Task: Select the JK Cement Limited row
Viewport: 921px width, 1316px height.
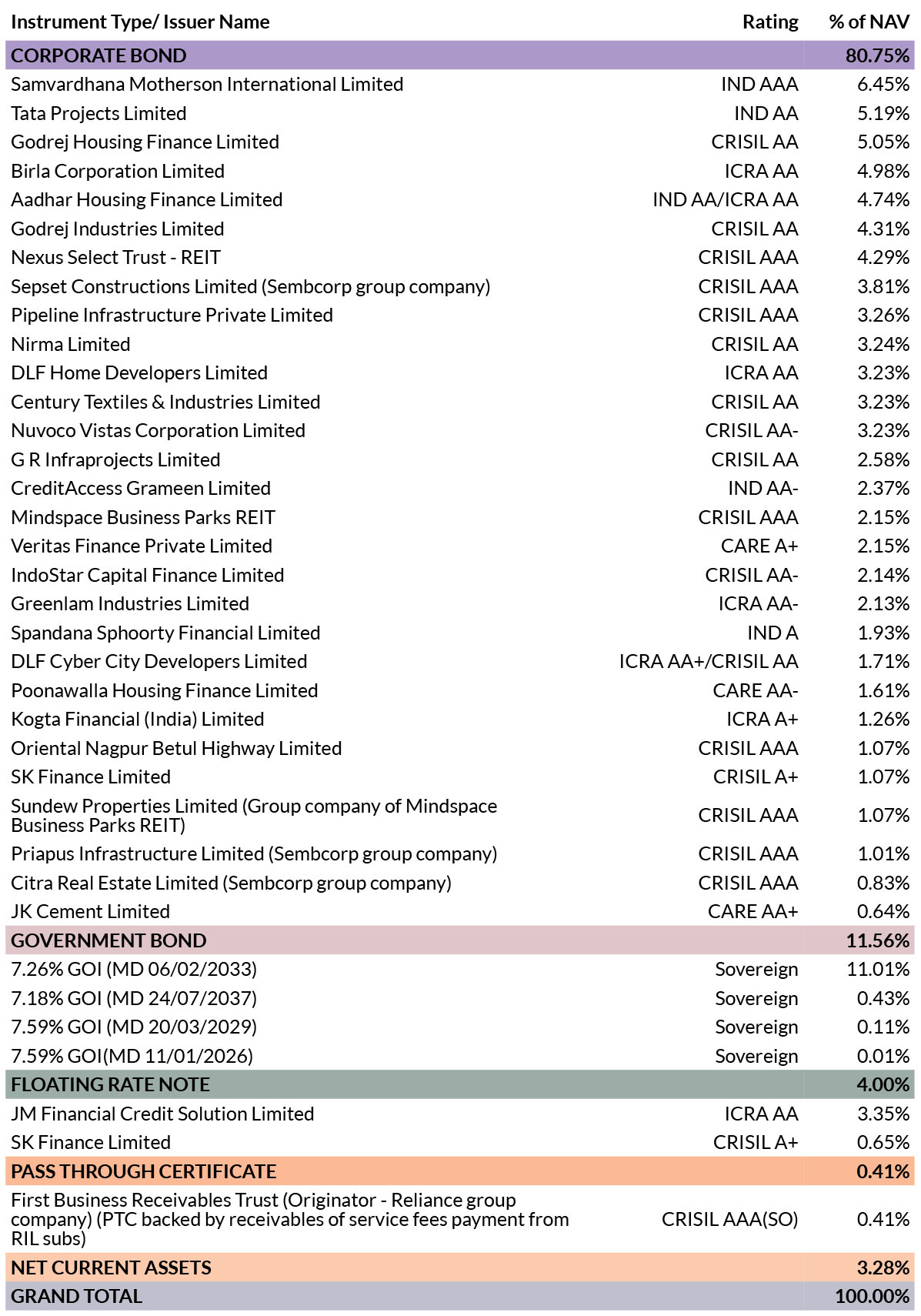Action: [x=460, y=911]
